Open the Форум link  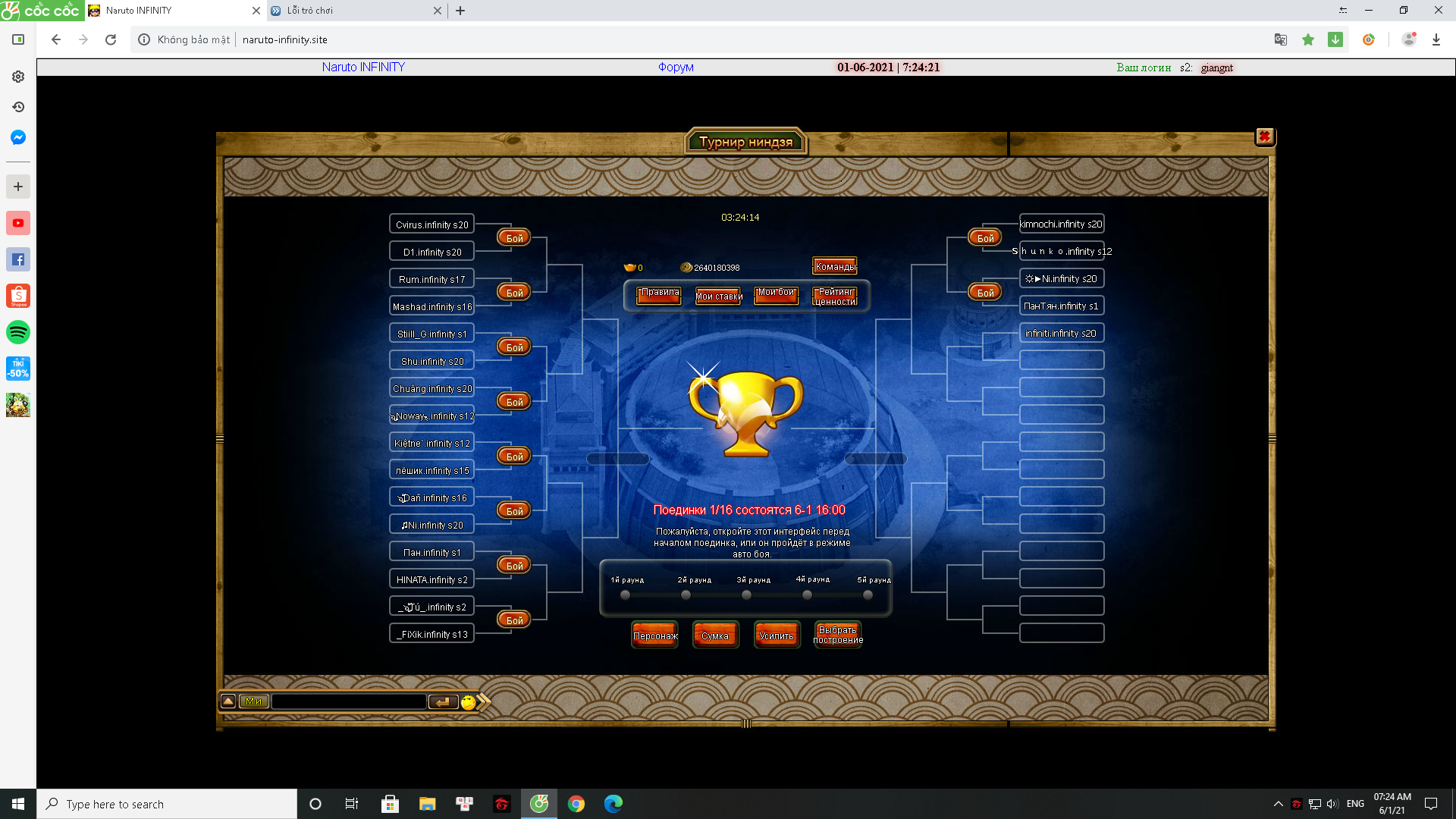(x=676, y=67)
